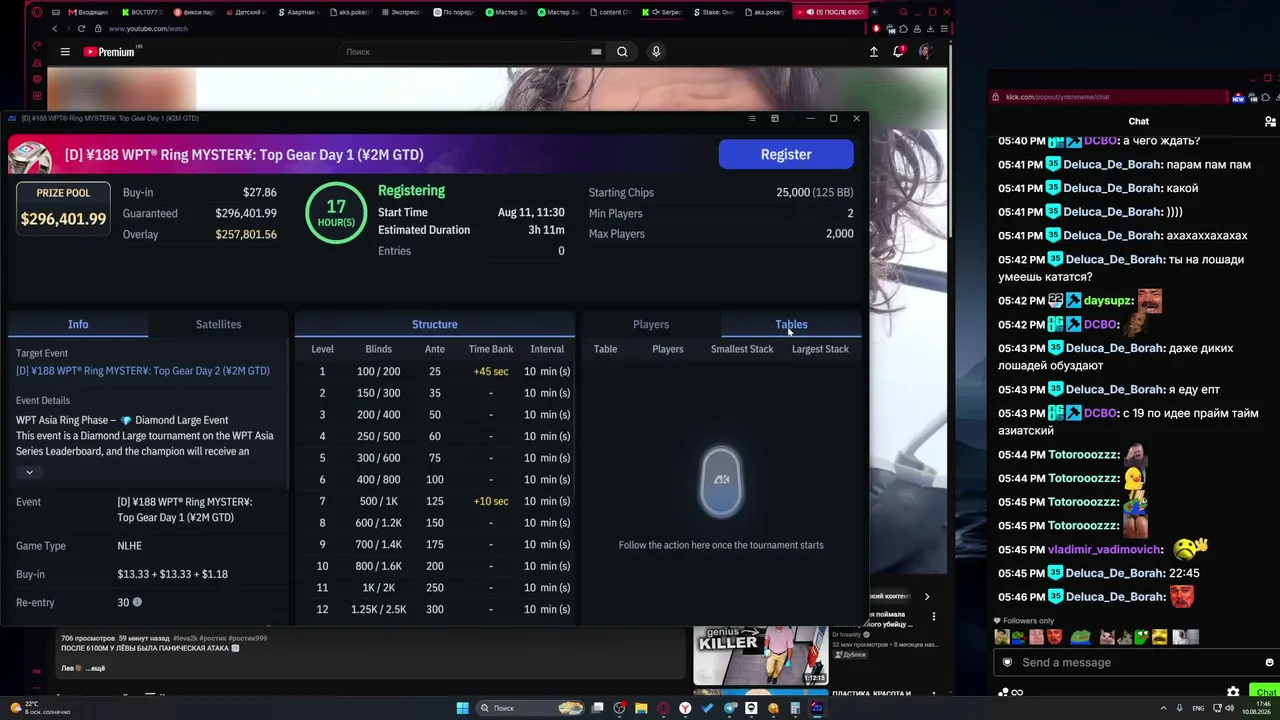1280x720 pixels.
Task: Open File Explorer from the taskbar
Action: pos(641,708)
